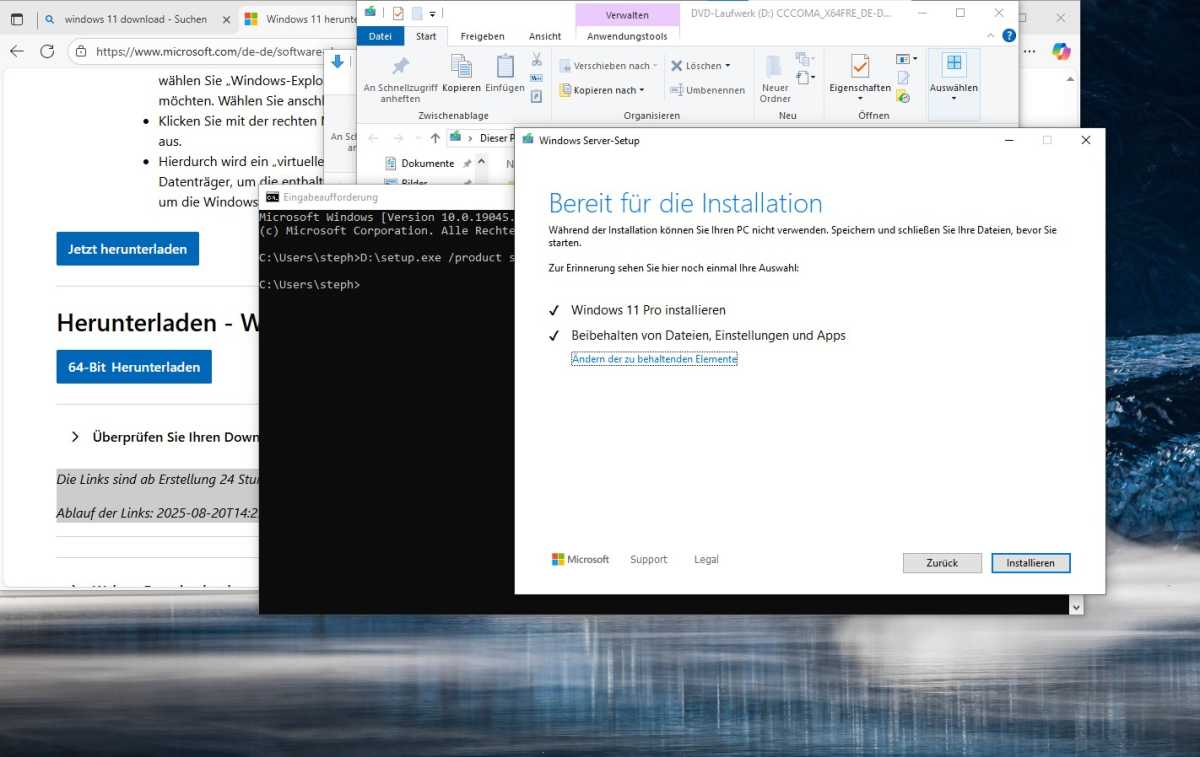Screen dimensions: 1200x757
Task: Click the command prompt scrollbar down arrow
Action: 1077,606
